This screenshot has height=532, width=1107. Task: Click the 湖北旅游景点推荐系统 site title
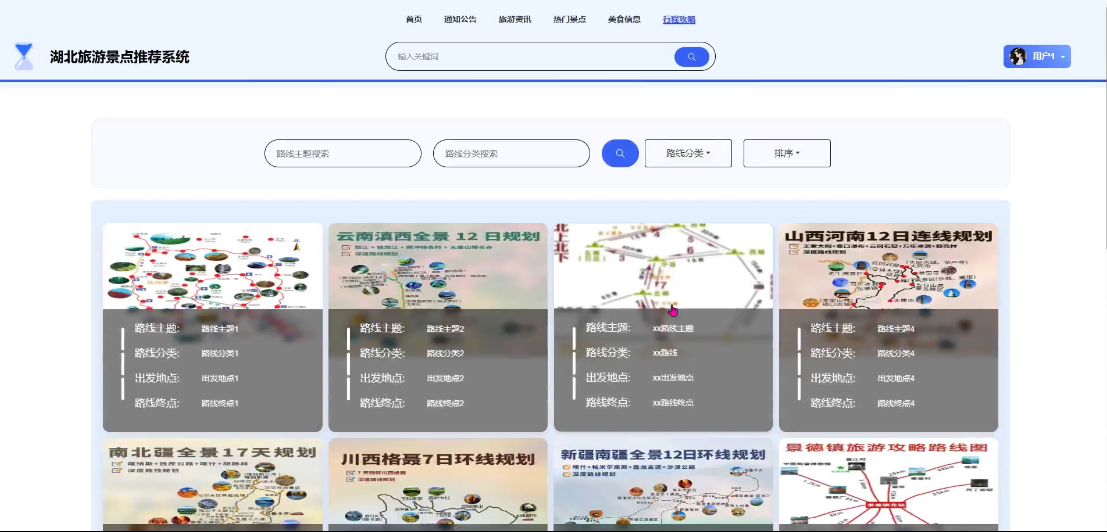(x=119, y=57)
